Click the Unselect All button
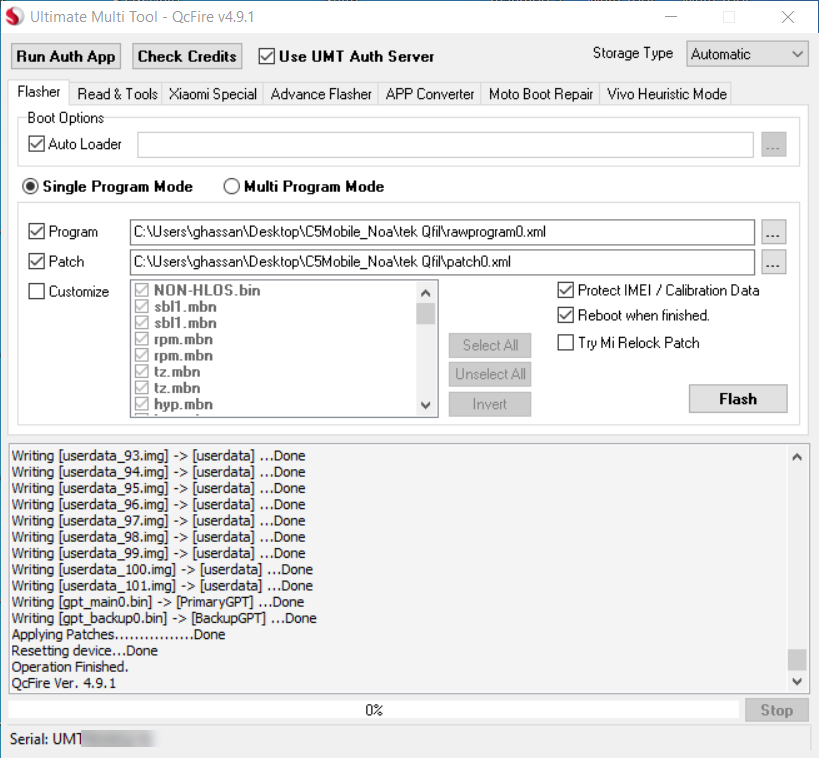This screenshot has width=819, height=758. click(490, 375)
